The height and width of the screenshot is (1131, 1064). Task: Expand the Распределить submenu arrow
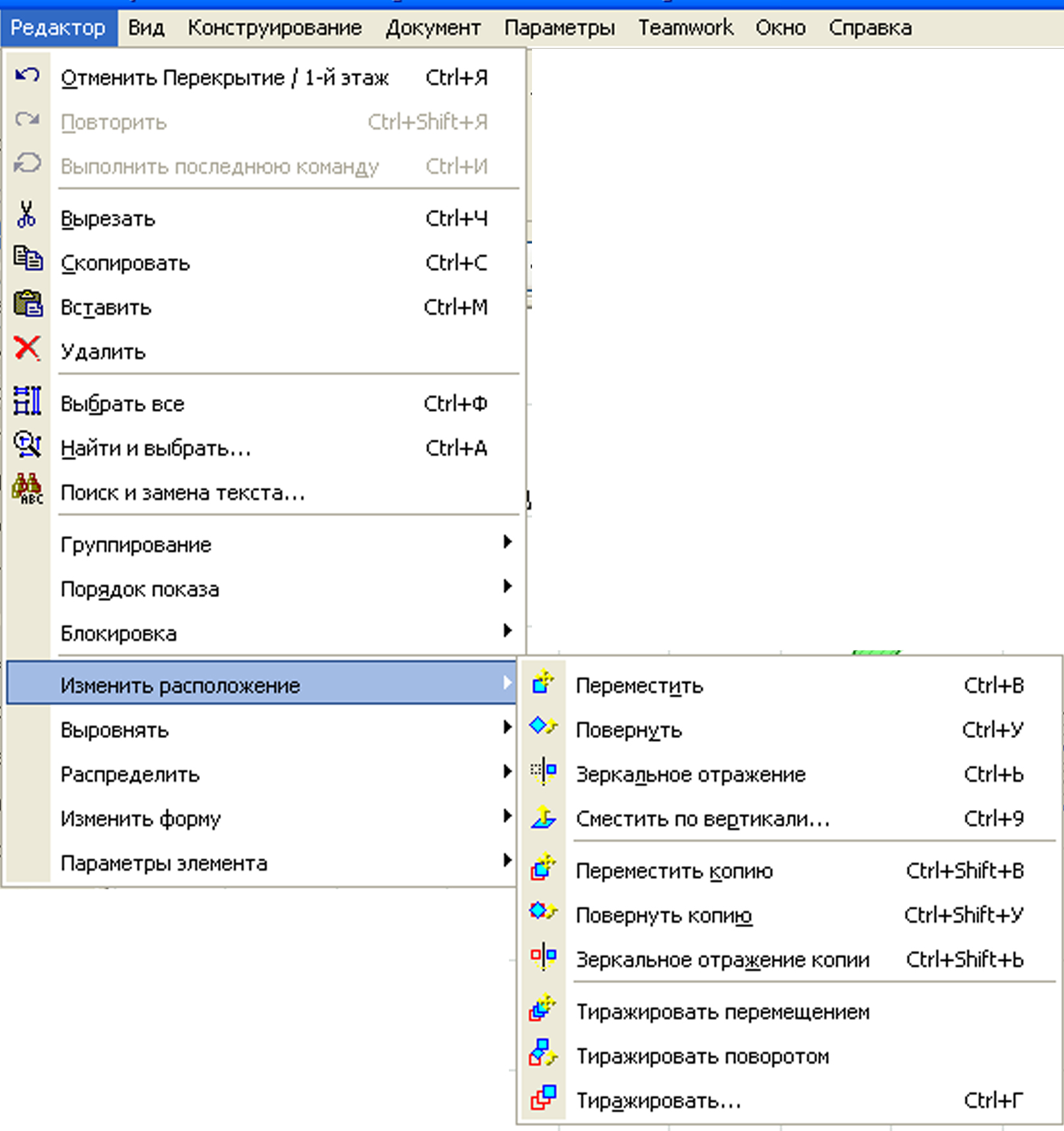(508, 772)
